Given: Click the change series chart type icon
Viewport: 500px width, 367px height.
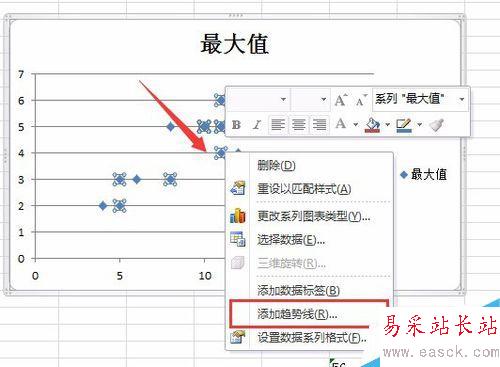Looking at the screenshot, I should 238,216.
